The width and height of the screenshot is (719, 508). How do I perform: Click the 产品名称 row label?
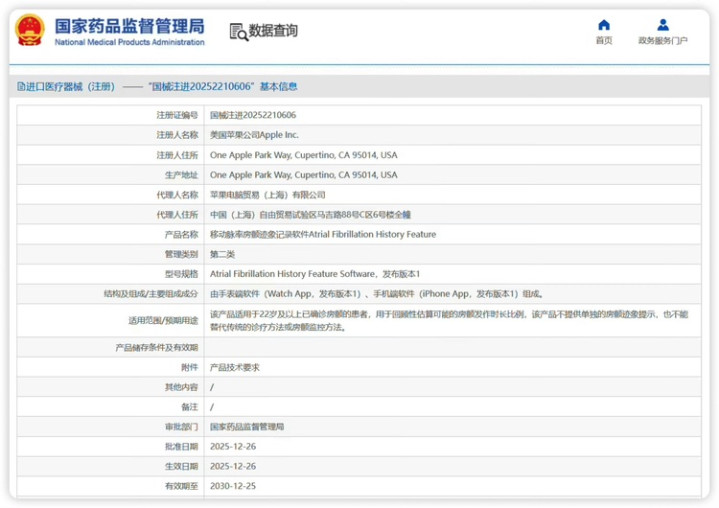(180, 234)
